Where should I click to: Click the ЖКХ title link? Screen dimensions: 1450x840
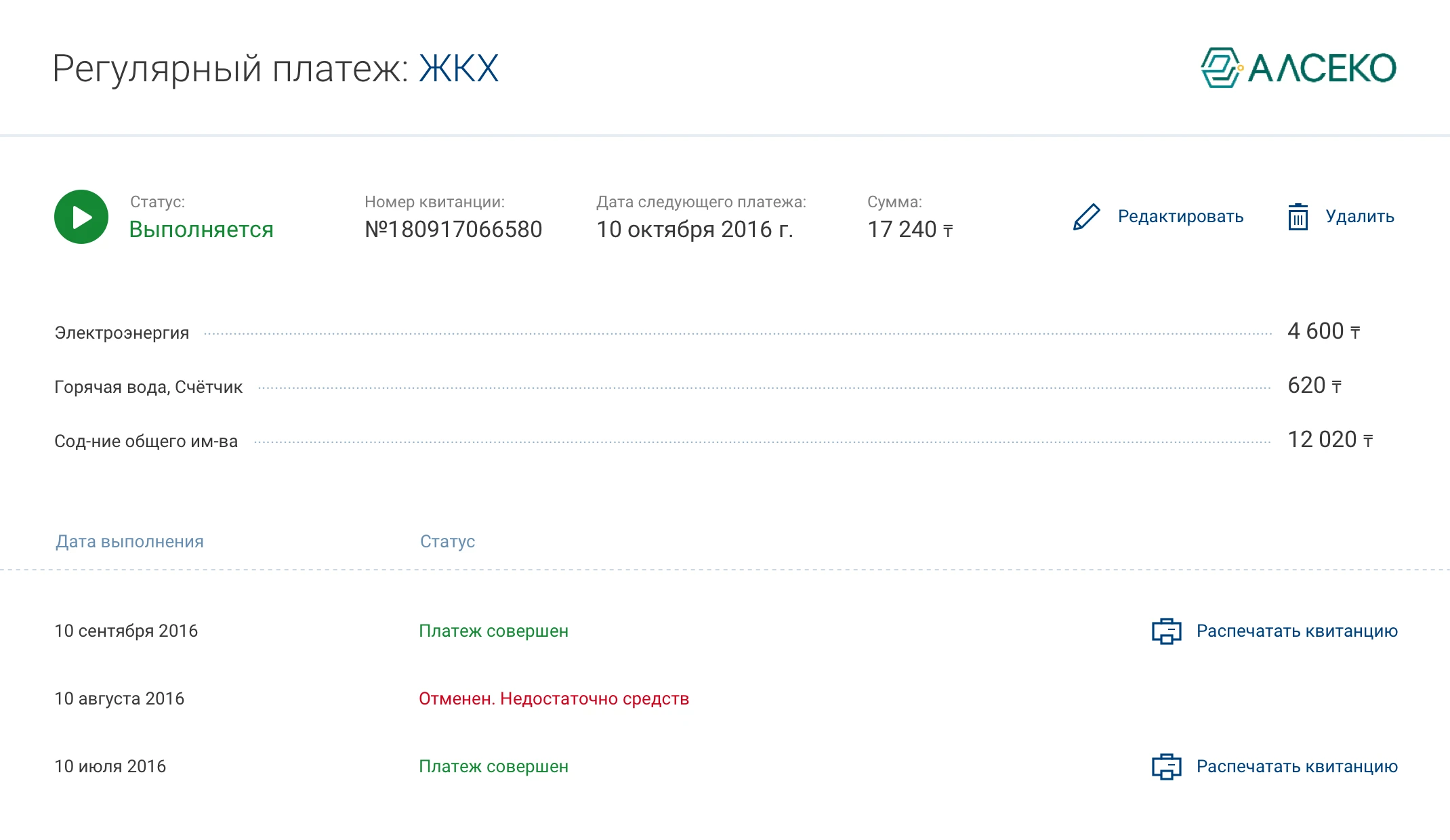[x=459, y=69]
